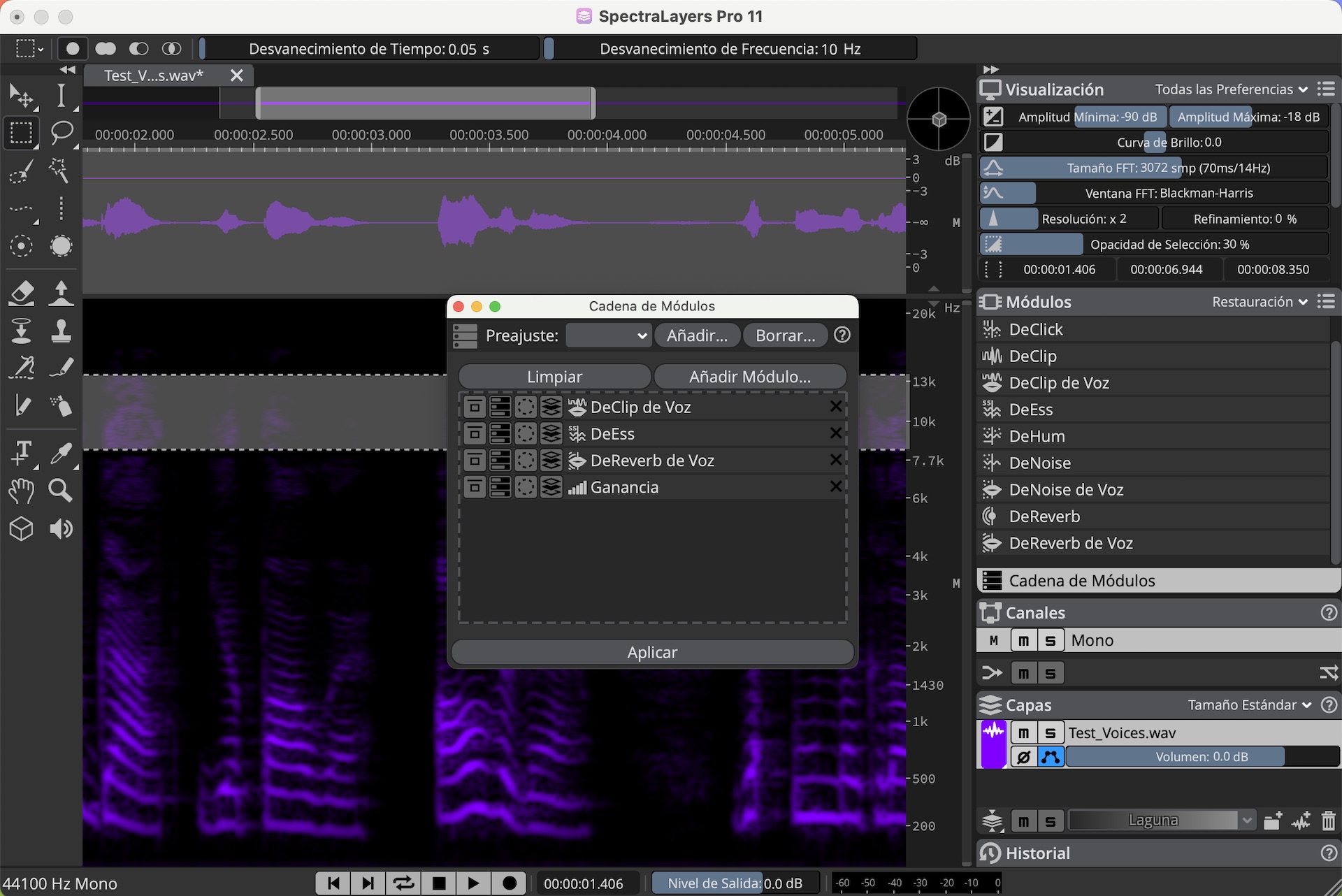The width and height of the screenshot is (1342, 896).
Task: Select the hand pan tool
Action: (x=21, y=491)
